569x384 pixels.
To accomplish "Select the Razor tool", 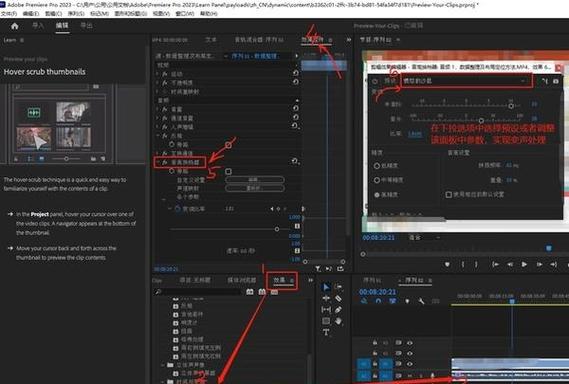I will click(x=338, y=298).
